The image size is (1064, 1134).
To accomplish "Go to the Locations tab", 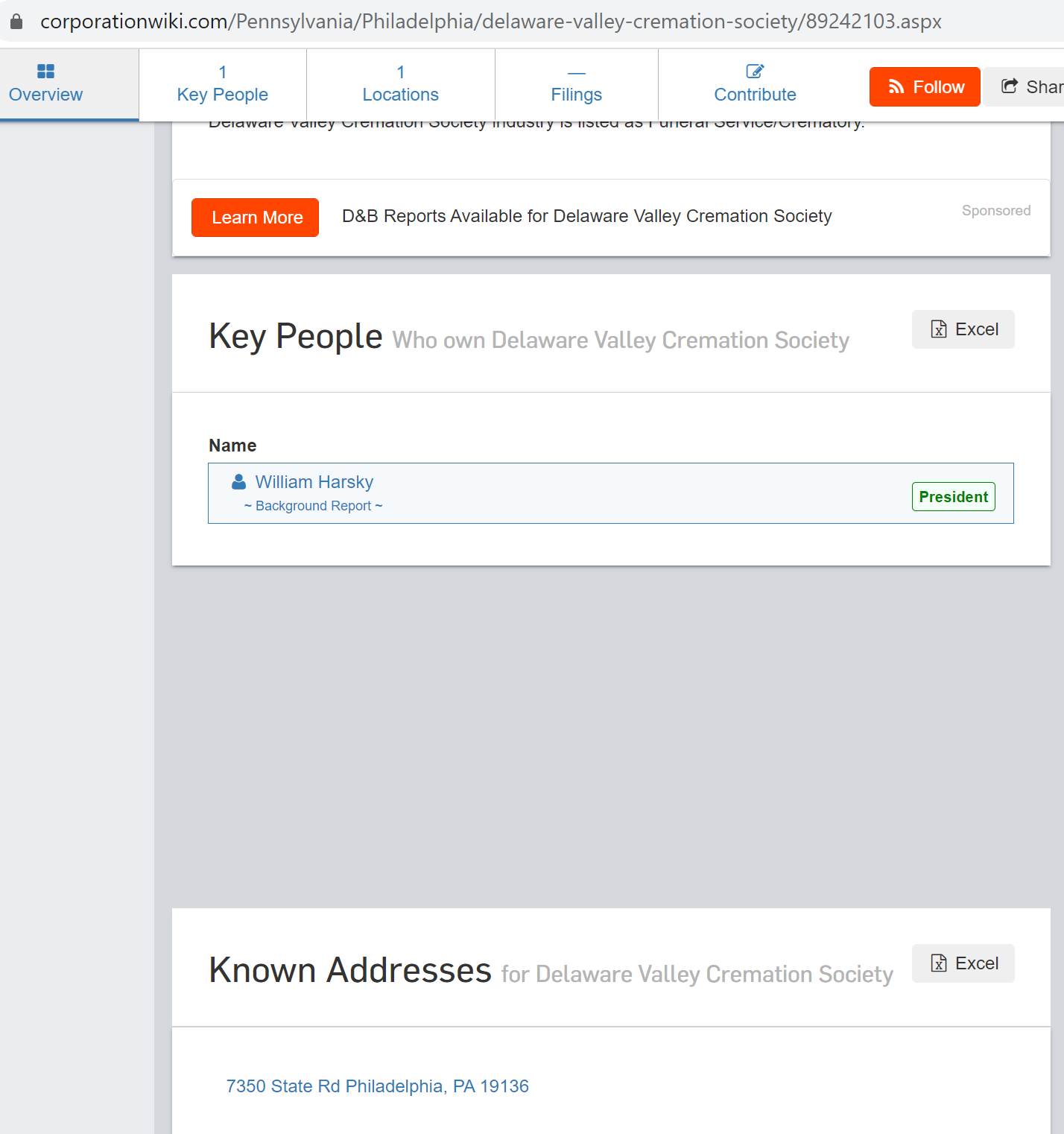I will [x=401, y=84].
